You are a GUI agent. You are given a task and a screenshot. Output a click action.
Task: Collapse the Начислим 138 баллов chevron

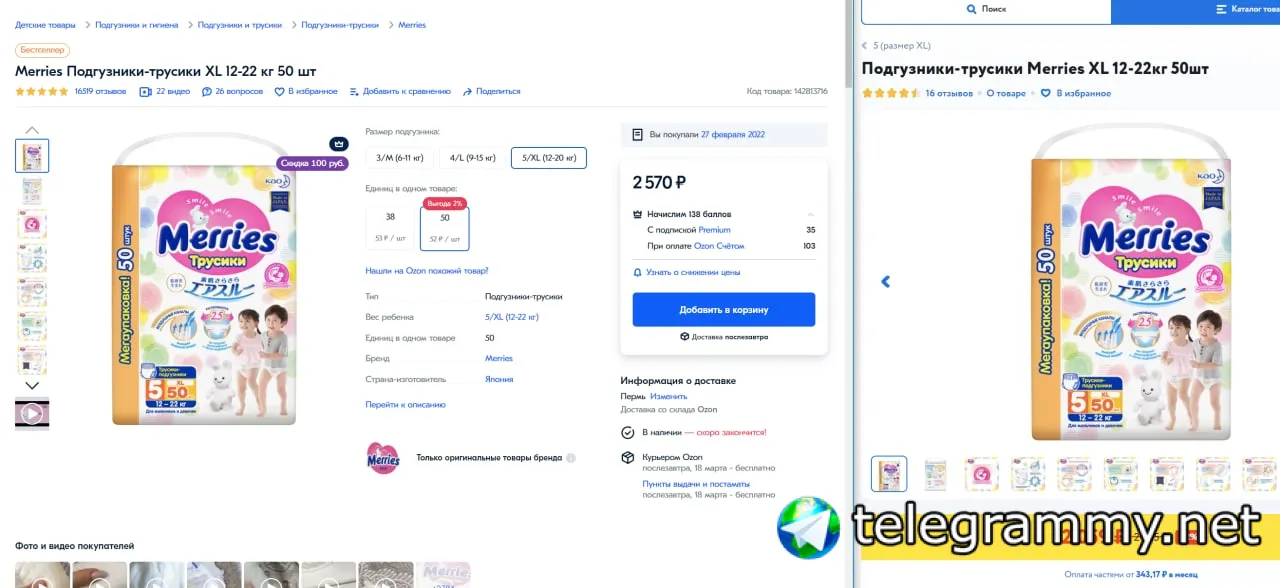[x=810, y=214]
